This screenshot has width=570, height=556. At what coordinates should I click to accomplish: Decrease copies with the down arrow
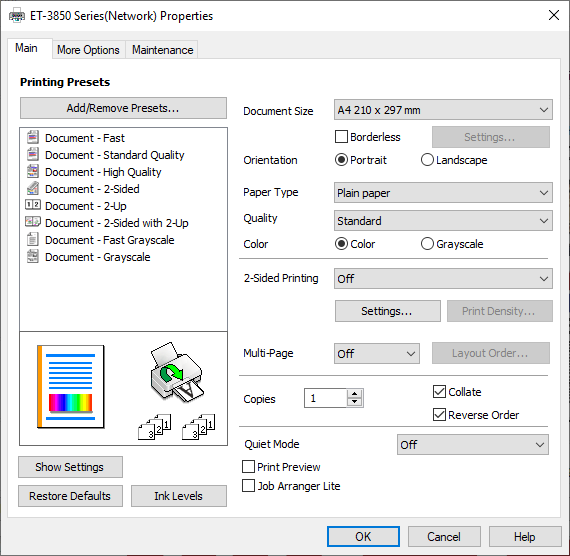pyautogui.click(x=354, y=402)
